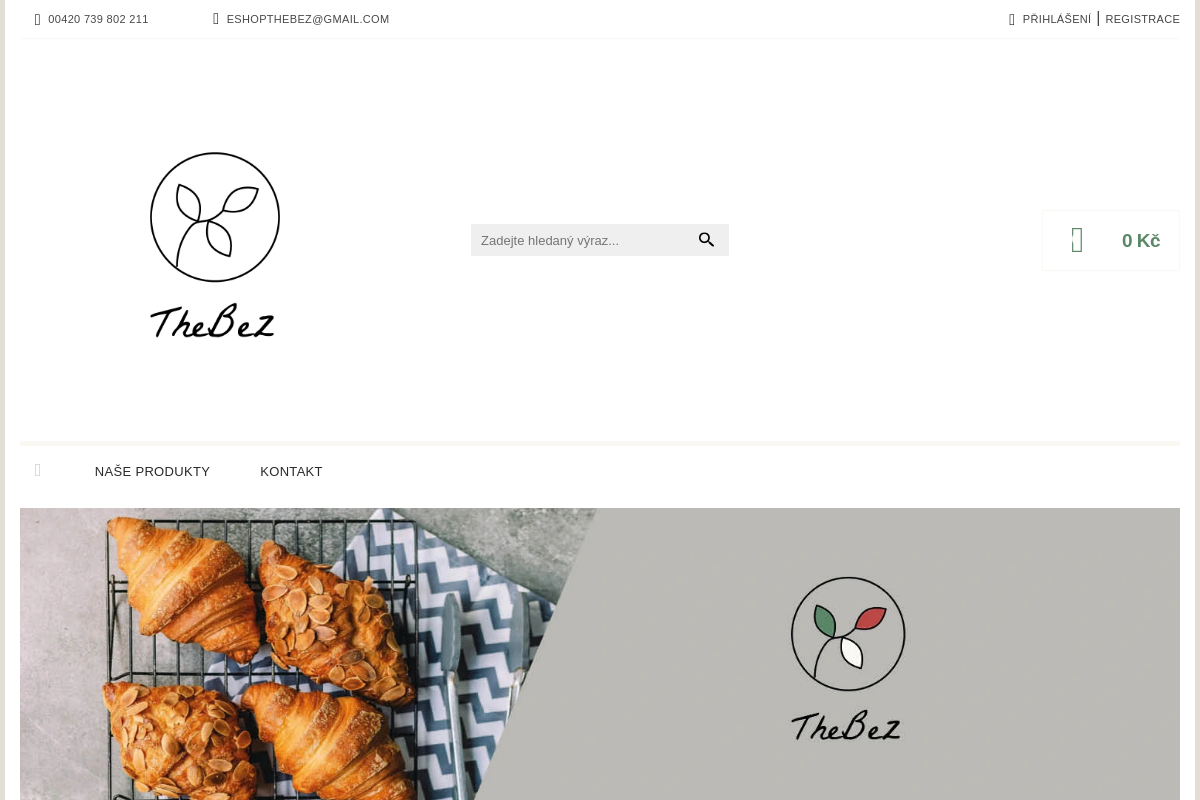This screenshot has height=800, width=1200.
Task: Click the magnifier search icon
Action: point(707,240)
